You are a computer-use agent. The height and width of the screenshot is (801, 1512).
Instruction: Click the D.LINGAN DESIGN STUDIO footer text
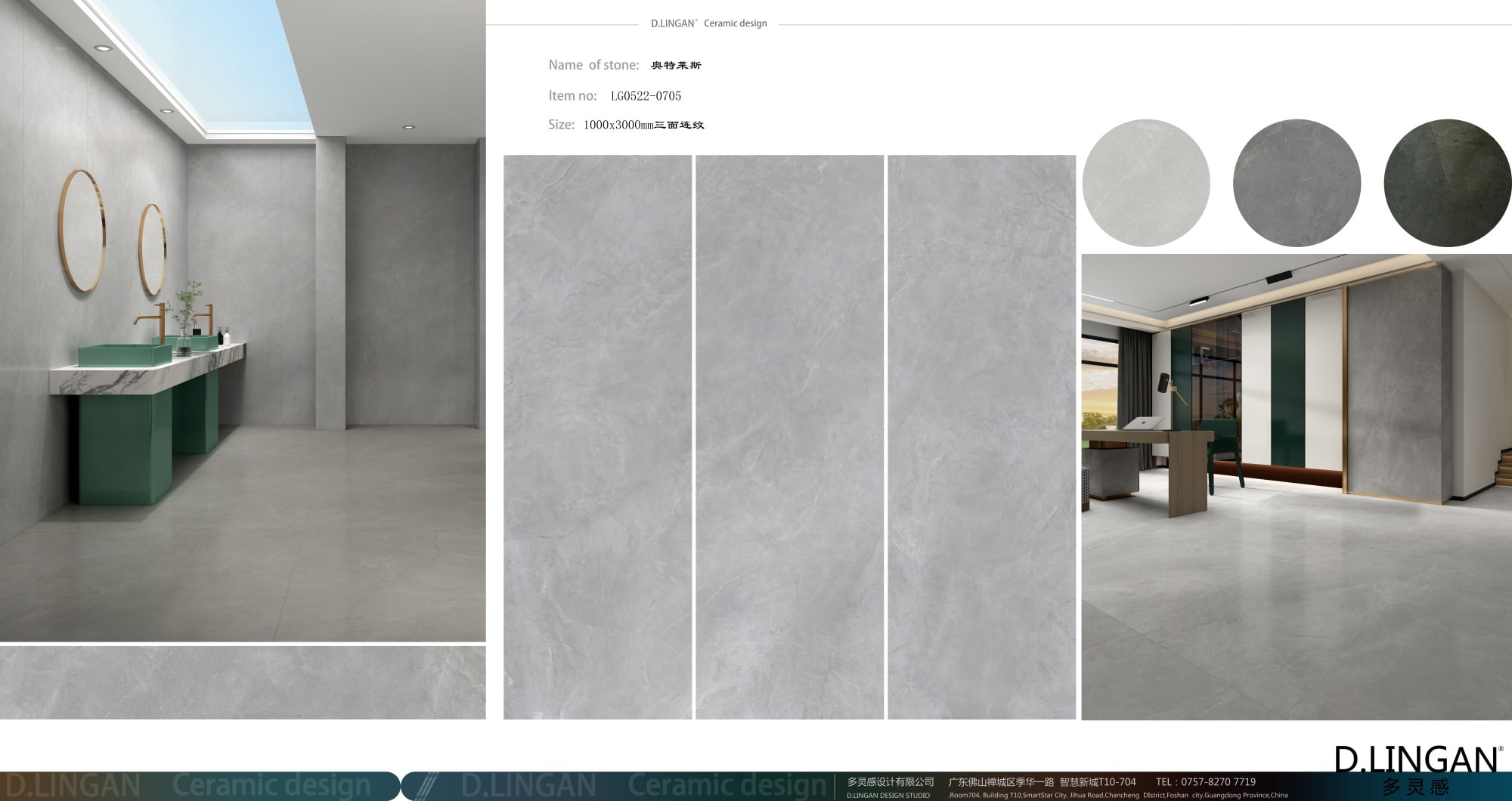pyautogui.click(x=888, y=795)
